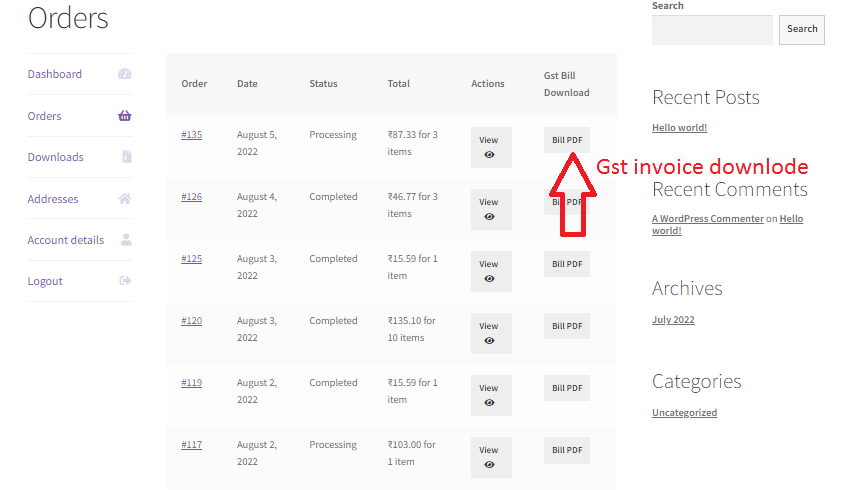Viewport: 864px width, 490px height.
Task: Open the Orders menu item
Action: (x=45, y=116)
